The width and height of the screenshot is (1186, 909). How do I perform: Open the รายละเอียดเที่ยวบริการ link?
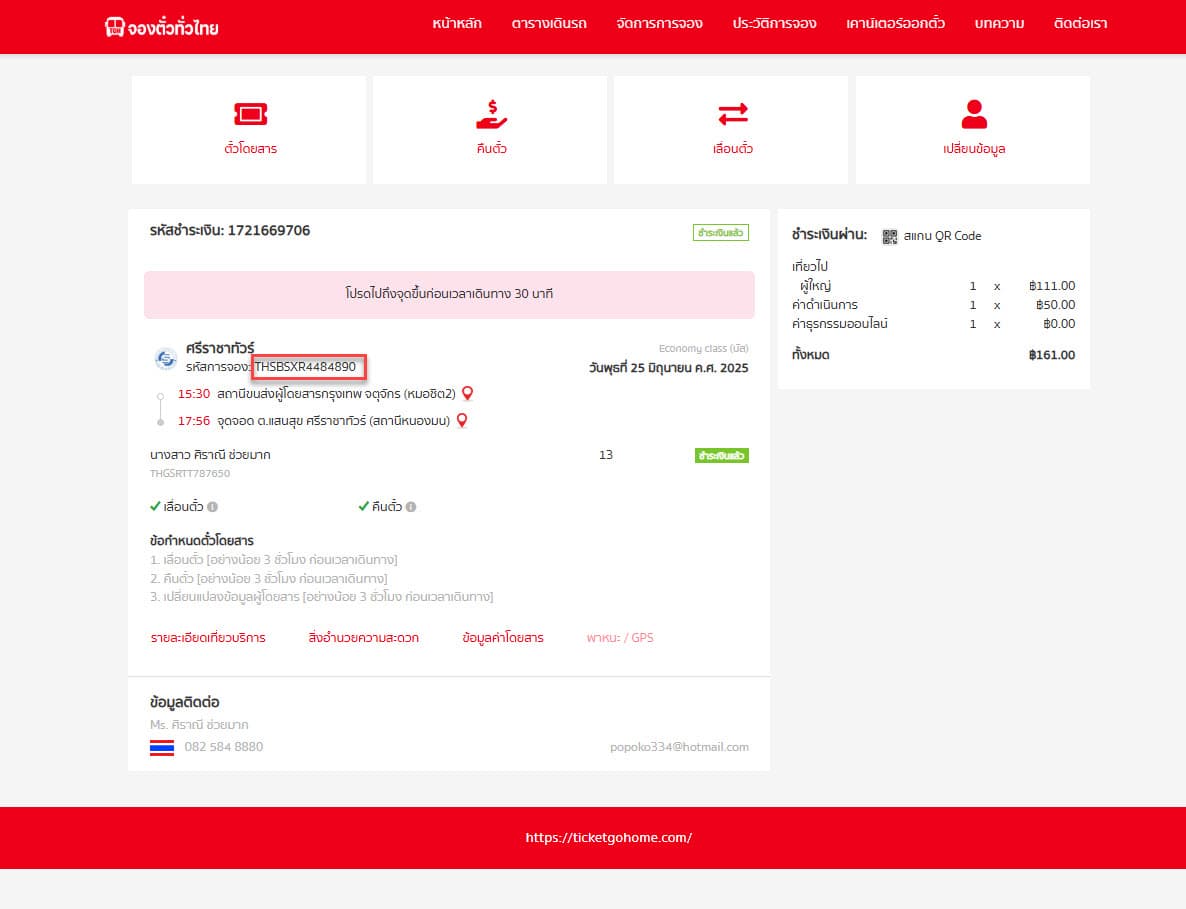[208, 638]
